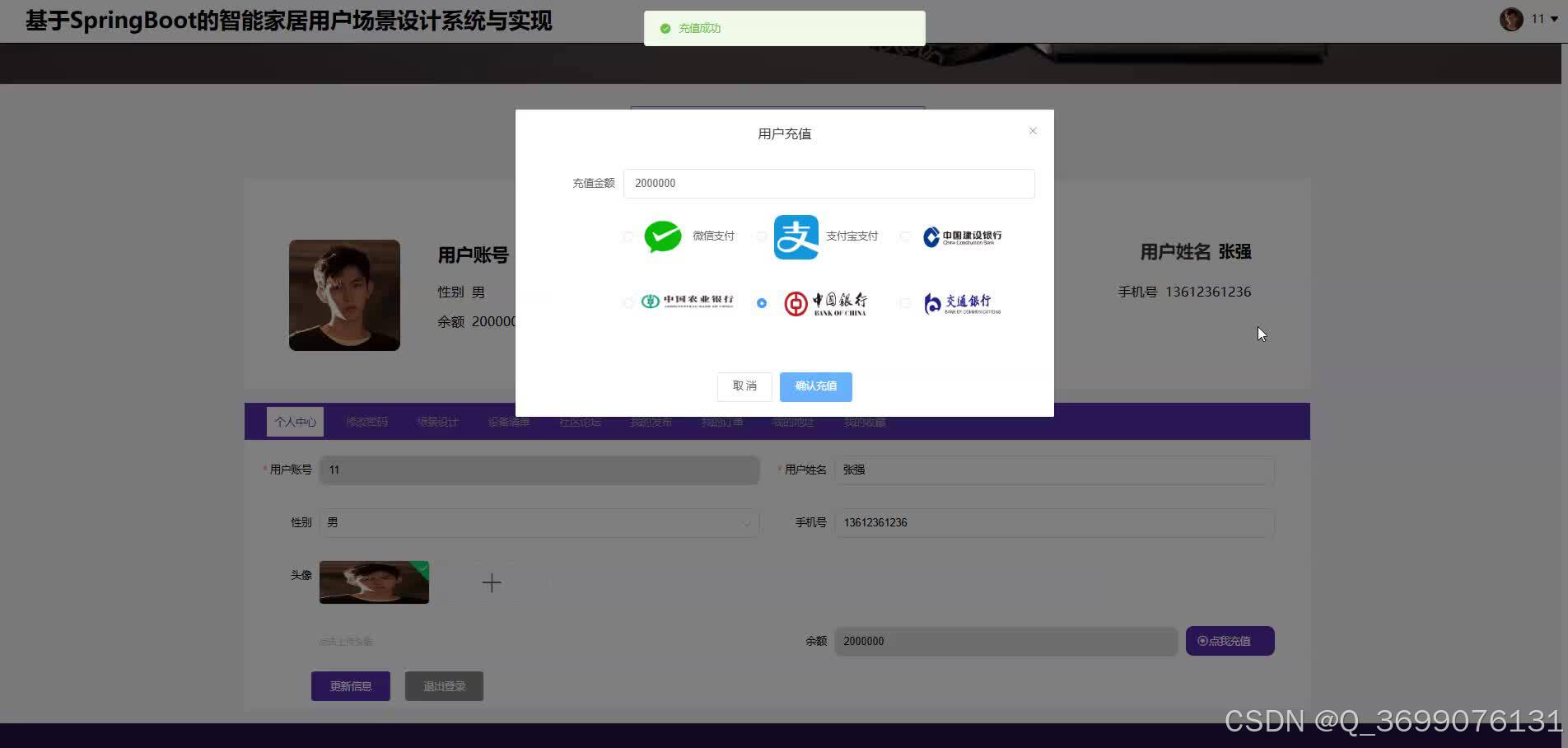Image resolution: width=1568 pixels, height=748 pixels.
Task: Select the 支付宝支付 radio button
Action: pos(762,237)
